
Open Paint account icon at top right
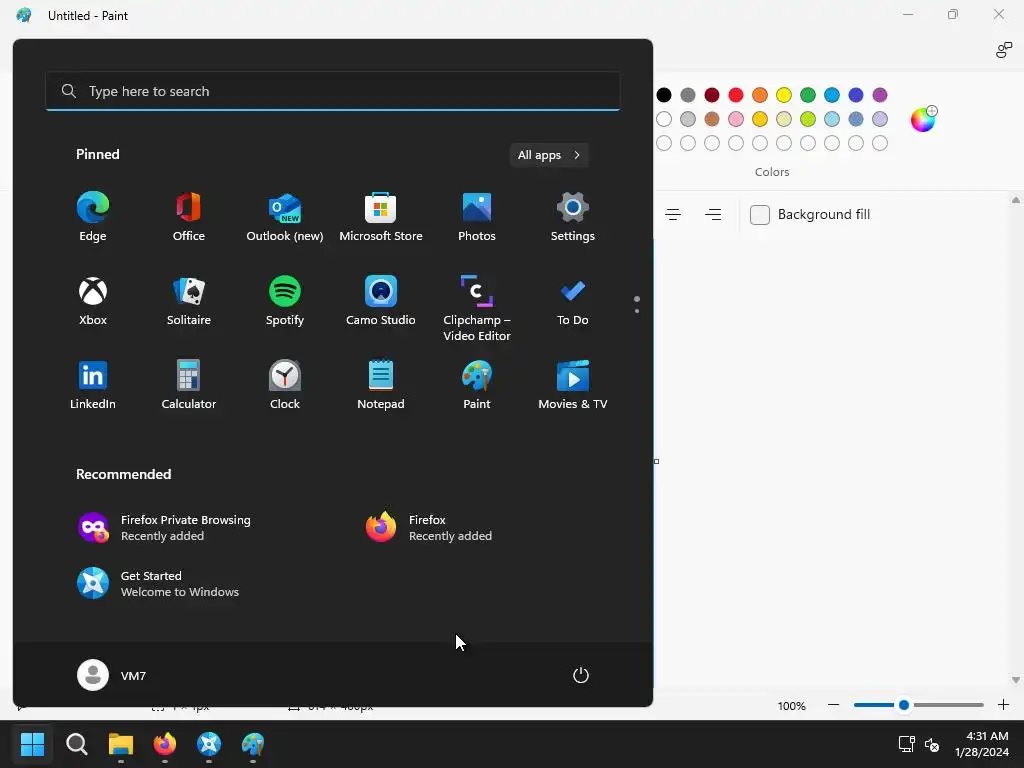[1004, 50]
